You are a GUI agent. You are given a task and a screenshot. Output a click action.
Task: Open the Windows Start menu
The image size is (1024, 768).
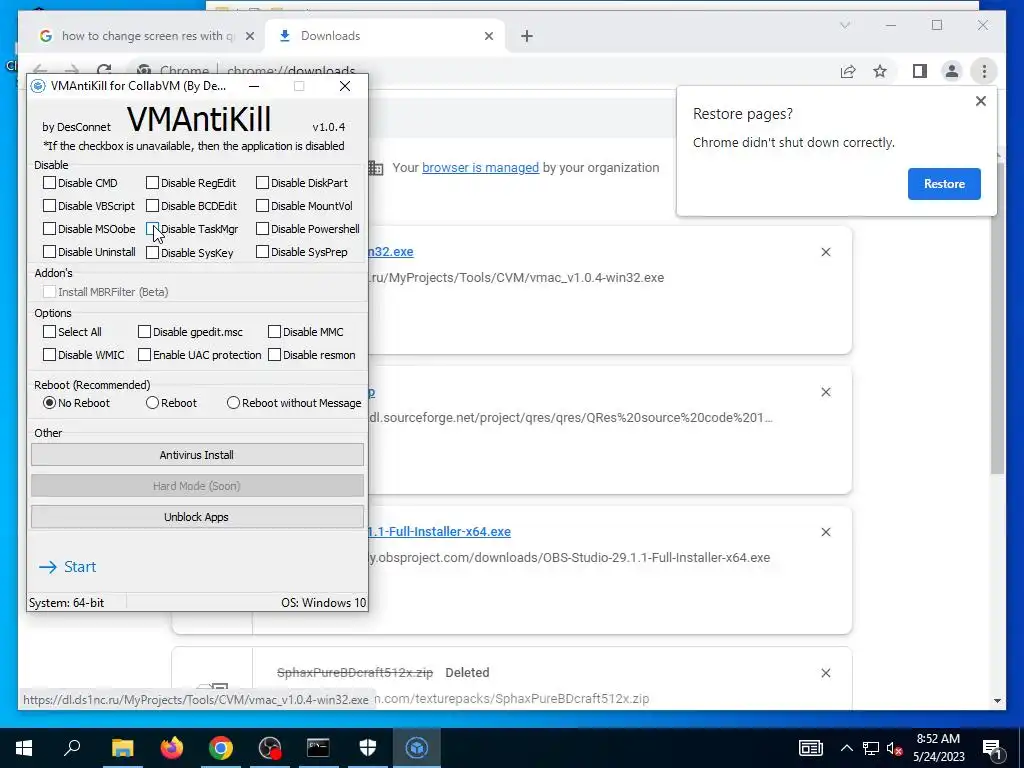(x=24, y=748)
